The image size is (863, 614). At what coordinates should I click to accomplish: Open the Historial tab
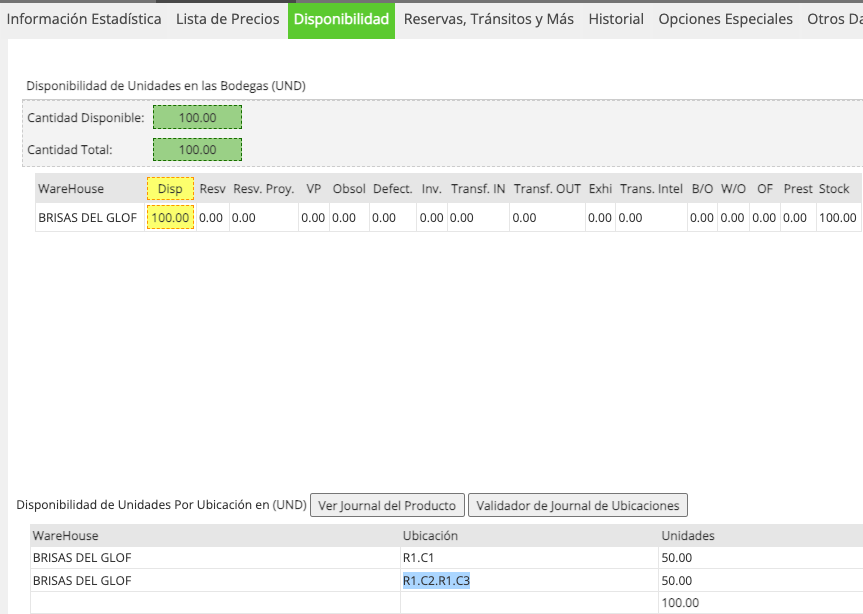(x=616, y=19)
